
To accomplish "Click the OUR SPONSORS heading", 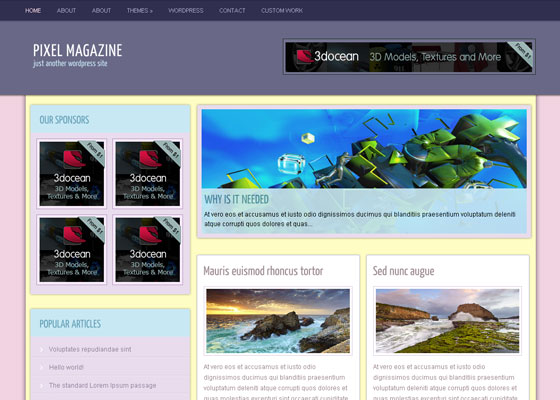I will coord(64,120).
